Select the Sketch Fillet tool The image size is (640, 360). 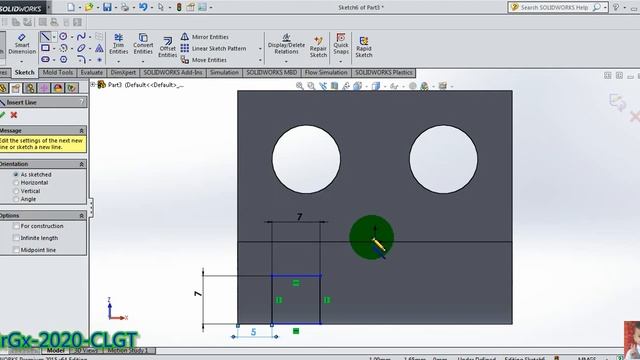(81, 60)
